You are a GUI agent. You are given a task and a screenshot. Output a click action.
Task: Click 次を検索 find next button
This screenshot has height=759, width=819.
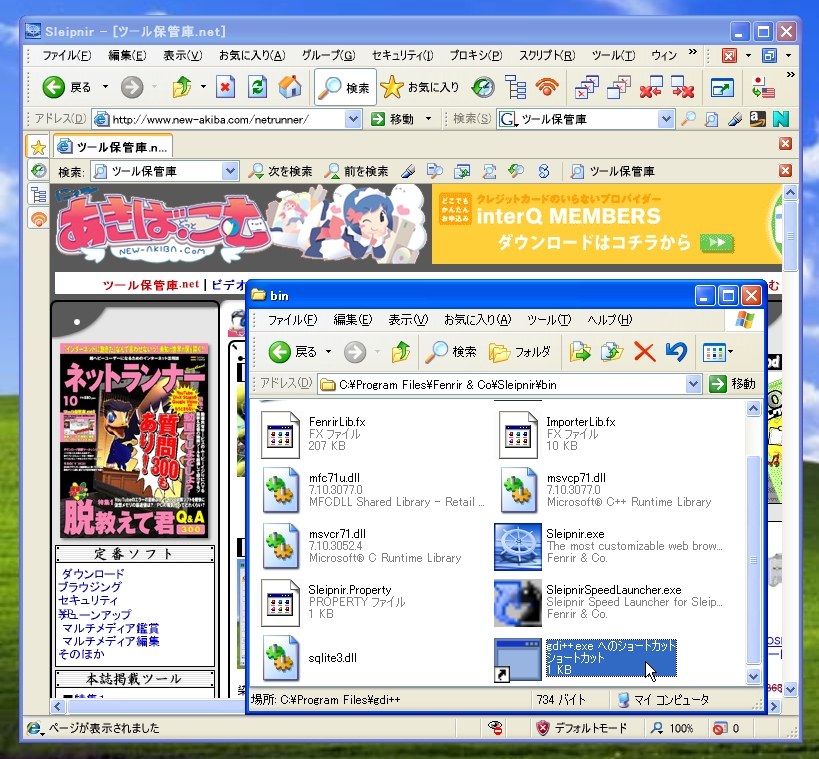280,171
